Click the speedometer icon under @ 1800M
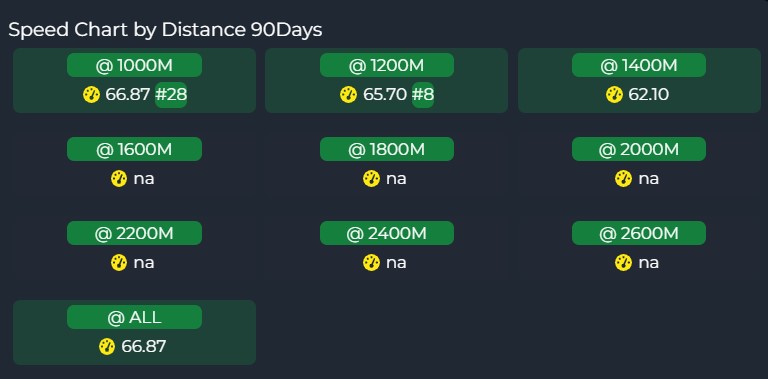Image resolution: width=768 pixels, height=379 pixels. pyautogui.click(x=371, y=179)
